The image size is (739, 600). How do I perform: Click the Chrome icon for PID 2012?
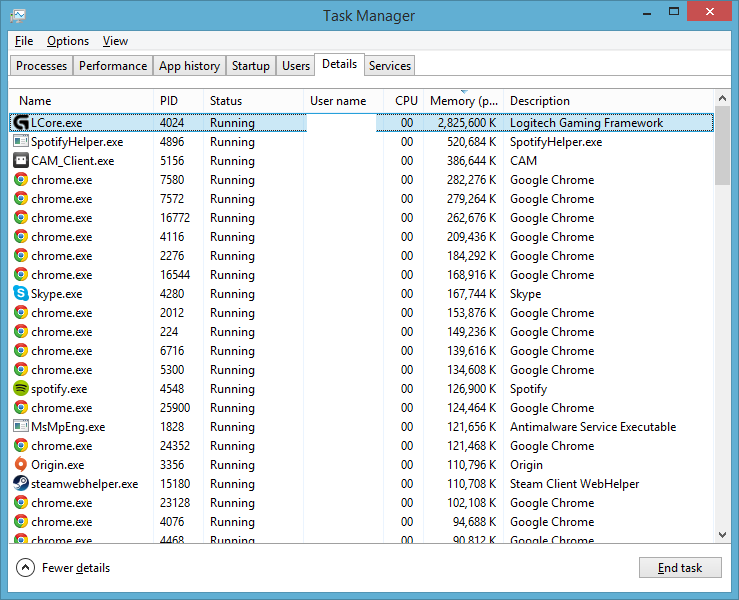21,312
